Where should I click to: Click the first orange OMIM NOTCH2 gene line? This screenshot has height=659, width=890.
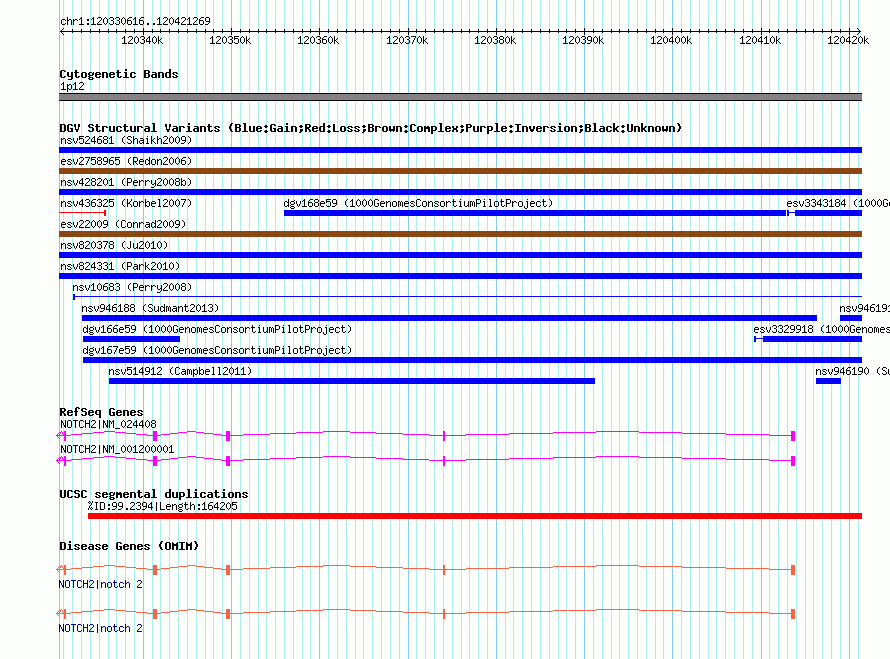[x=426, y=569]
